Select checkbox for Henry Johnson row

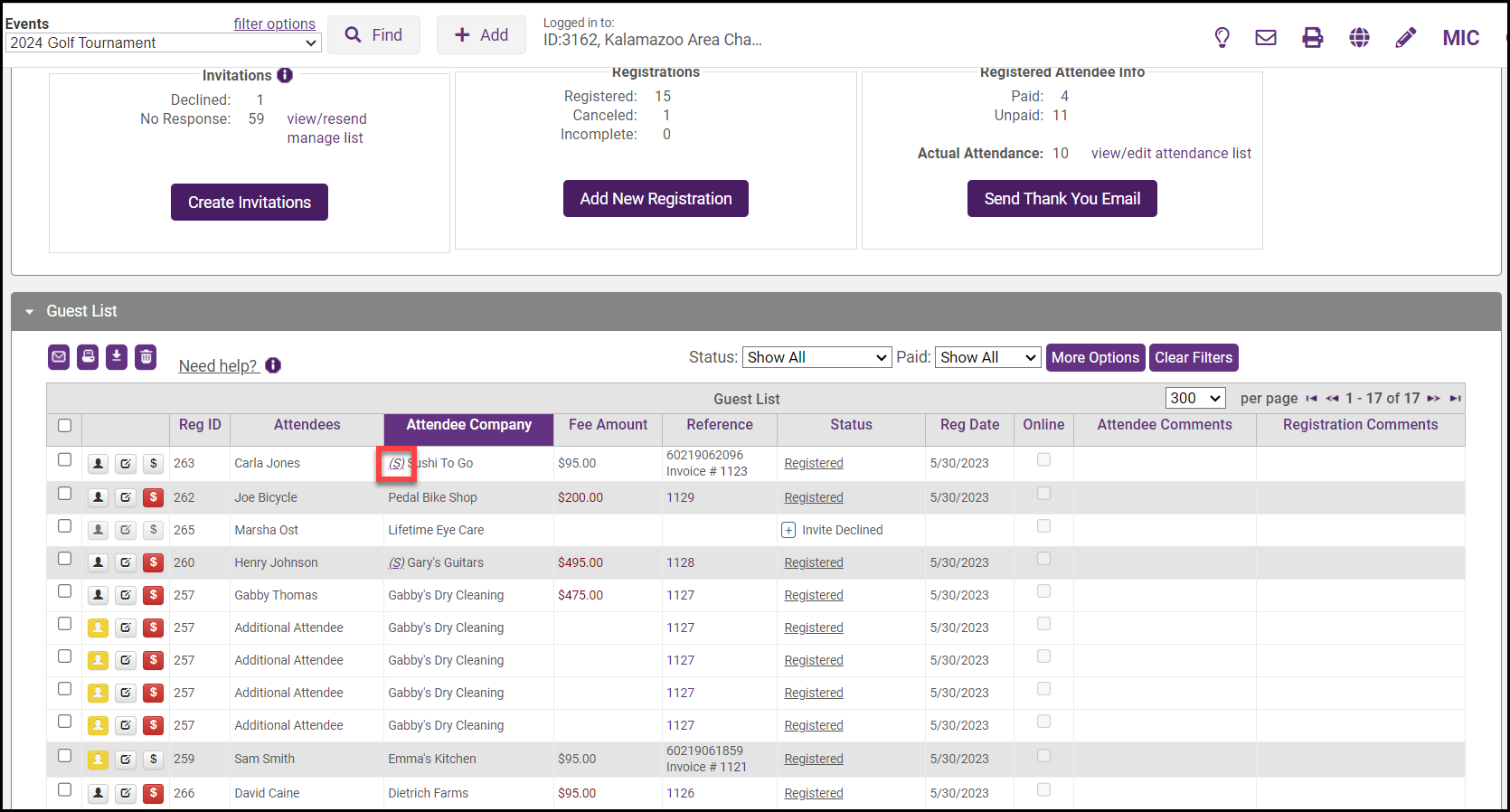(x=64, y=559)
